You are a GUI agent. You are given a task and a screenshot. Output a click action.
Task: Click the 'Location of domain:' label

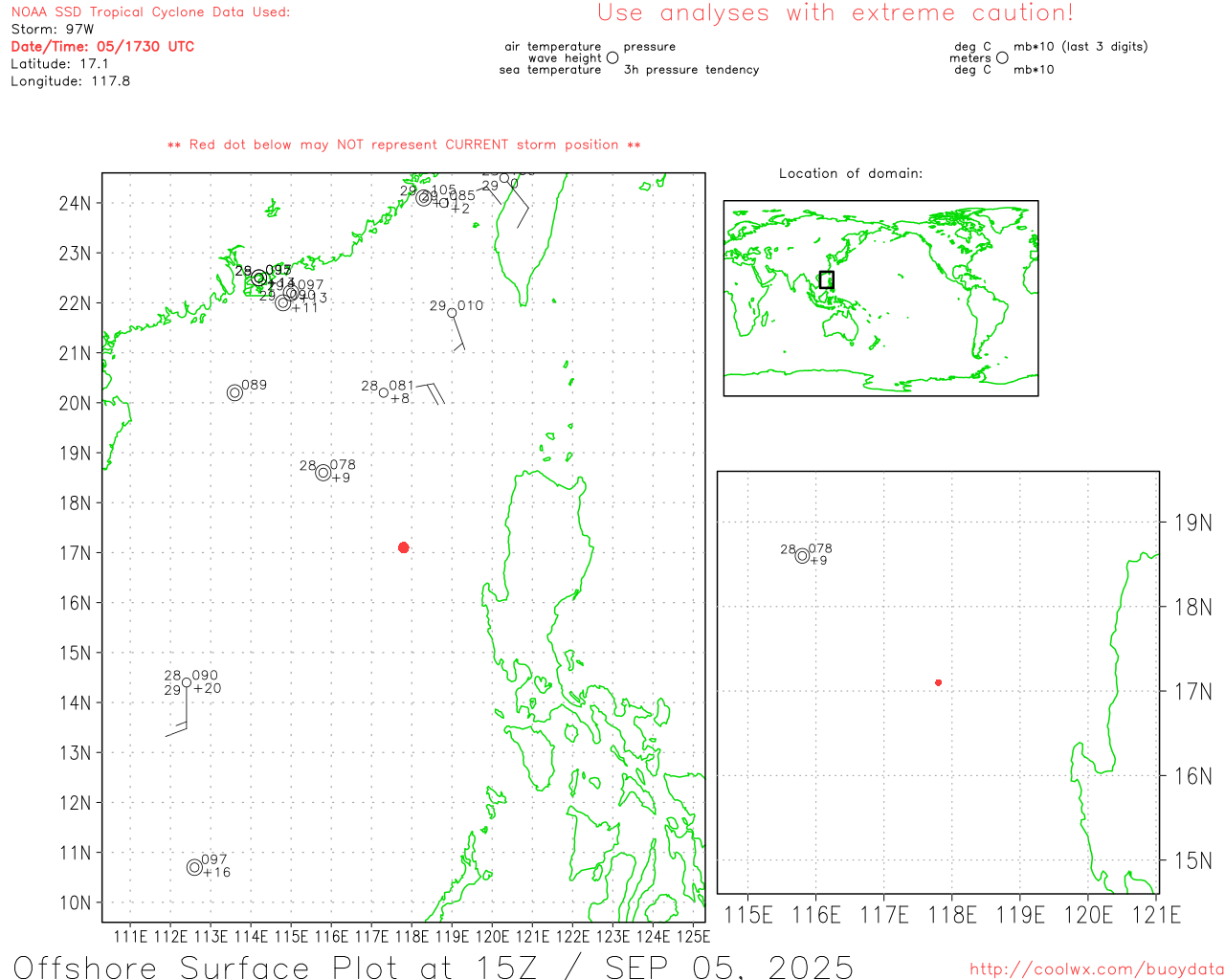click(851, 173)
